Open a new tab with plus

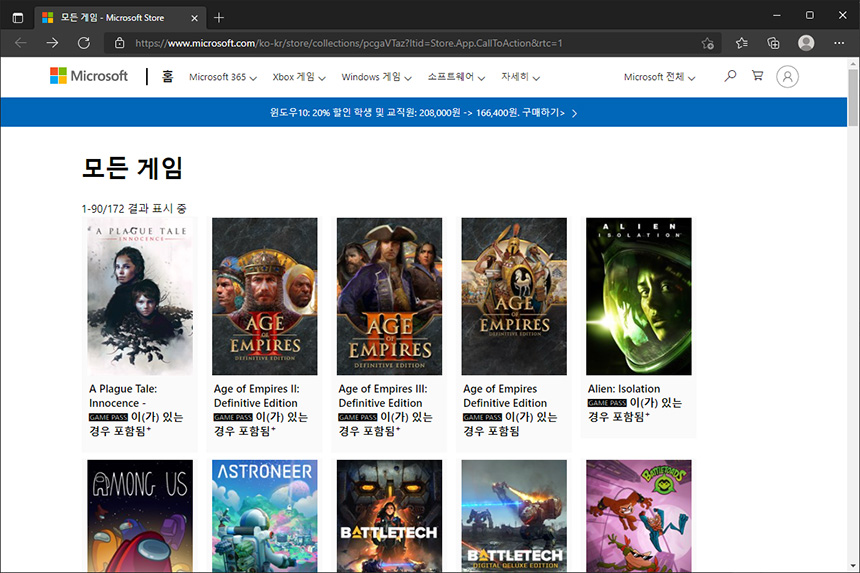click(x=219, y=18)
